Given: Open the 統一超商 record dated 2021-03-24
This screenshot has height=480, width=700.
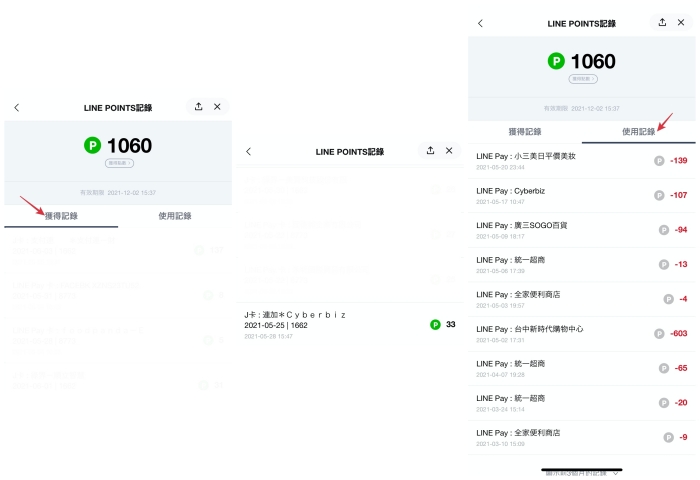Looking at the screenshot, I should [582, 403].
